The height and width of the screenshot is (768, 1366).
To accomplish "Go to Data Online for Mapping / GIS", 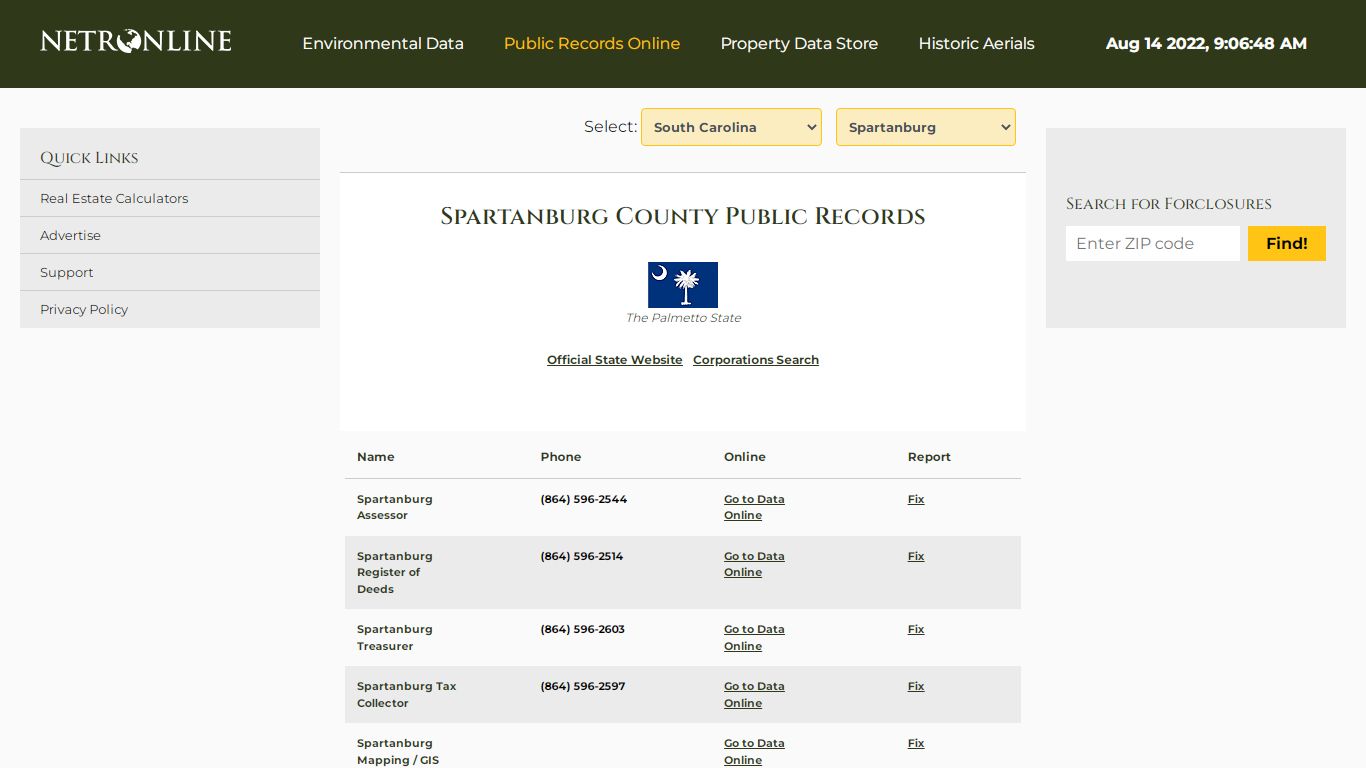I will [754, 751].
